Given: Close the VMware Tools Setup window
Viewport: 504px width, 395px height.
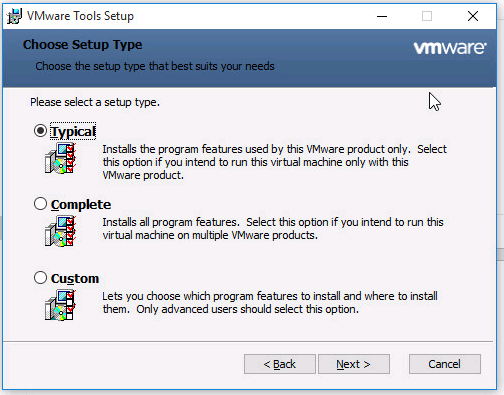Looking at the screenshot, I should pyautogui.click(x=473, y=16).
